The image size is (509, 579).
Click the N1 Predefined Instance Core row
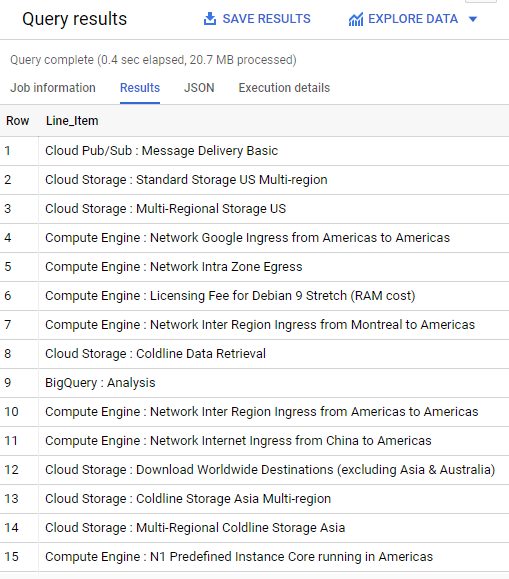(x=254, y=557)
